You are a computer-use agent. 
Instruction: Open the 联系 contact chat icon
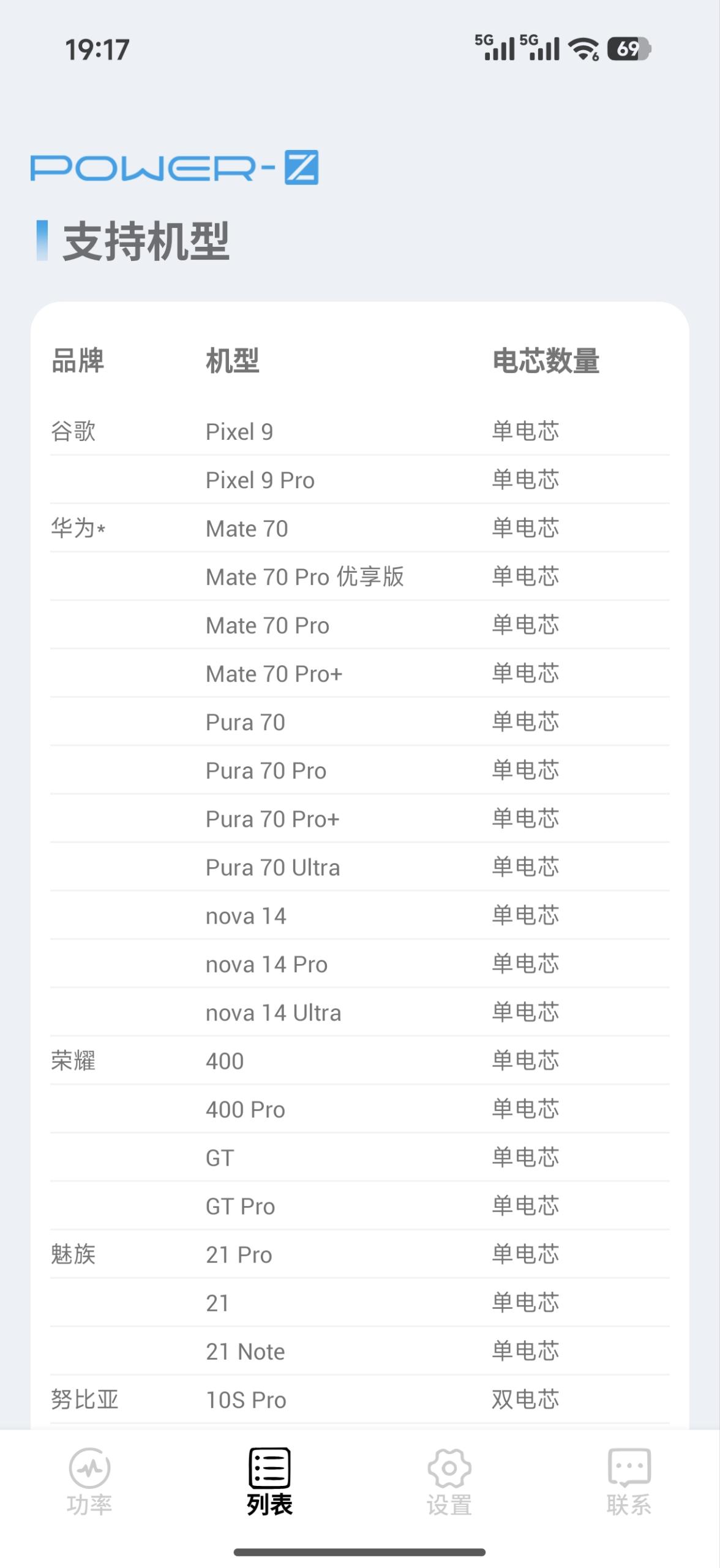point(629,1468)
